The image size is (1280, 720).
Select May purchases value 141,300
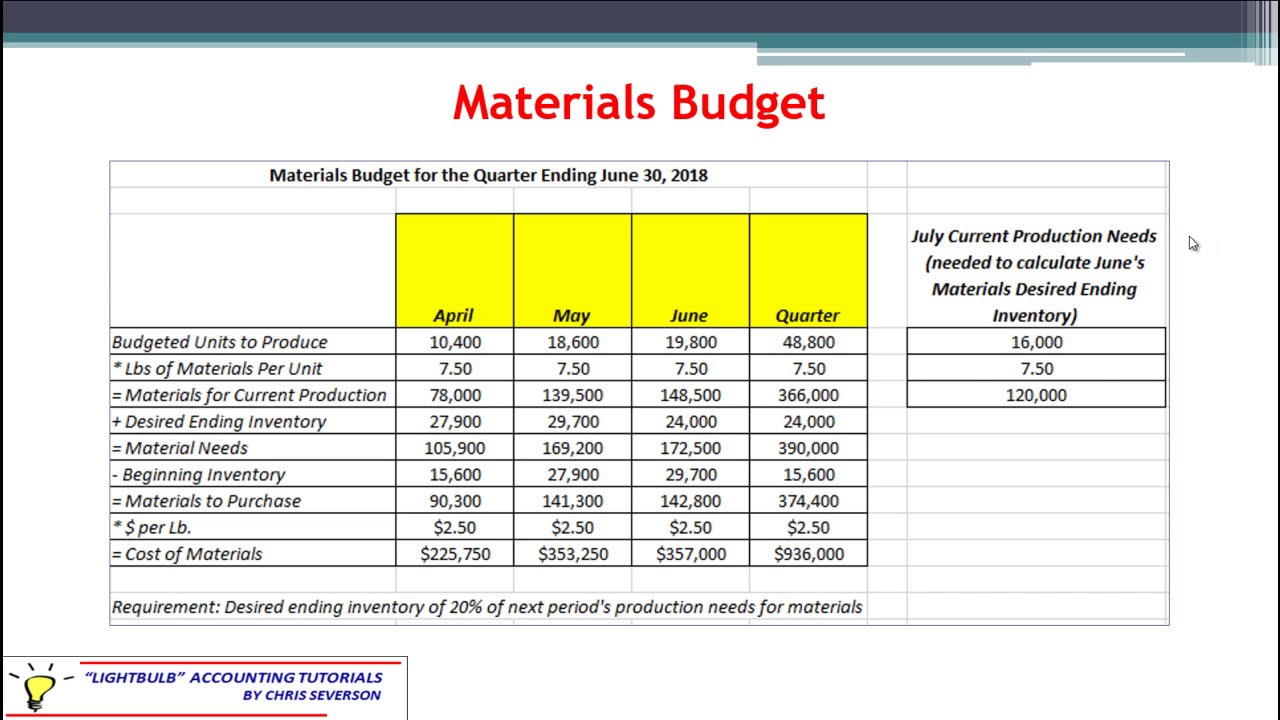point(573,501)
